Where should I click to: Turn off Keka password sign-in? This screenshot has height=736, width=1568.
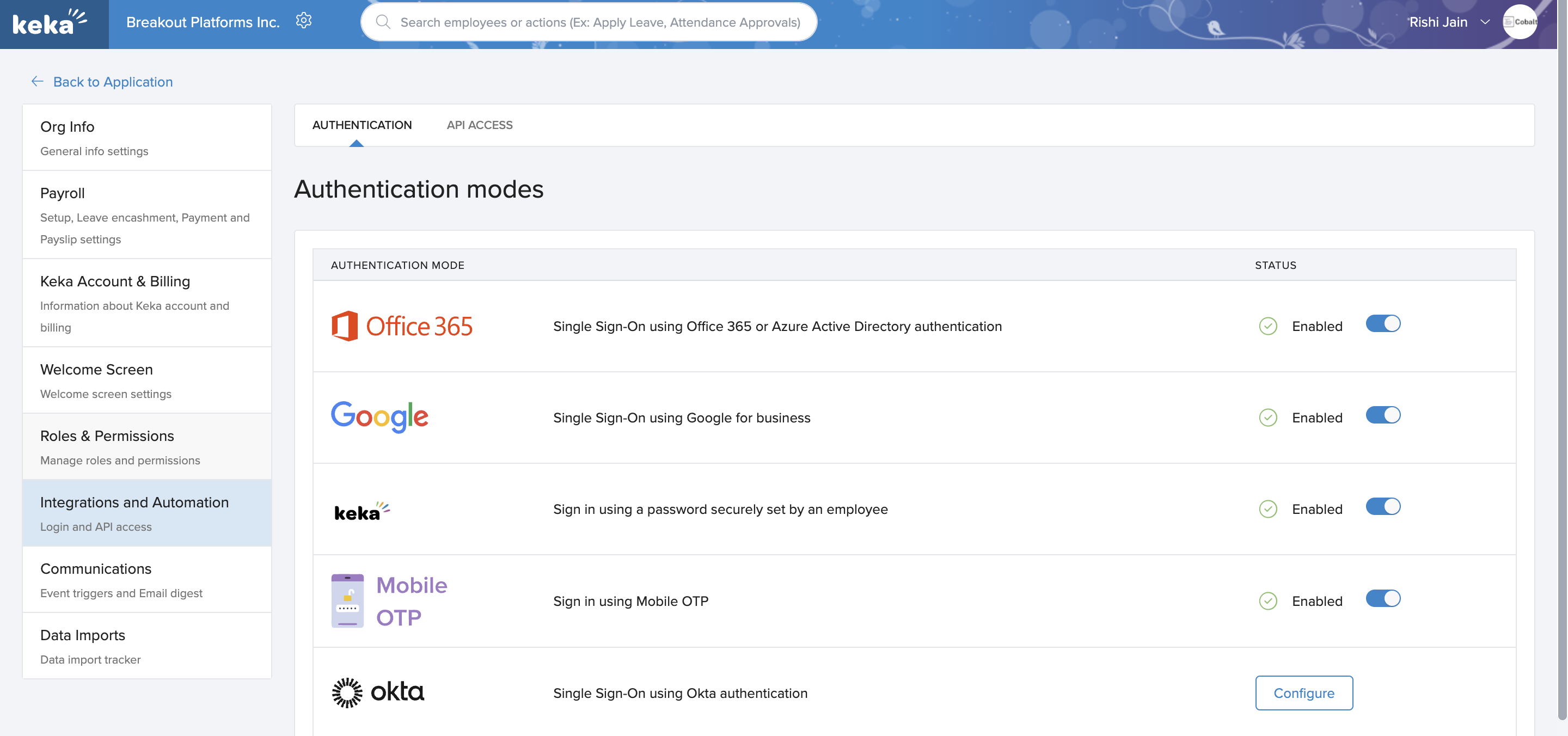1383,506
